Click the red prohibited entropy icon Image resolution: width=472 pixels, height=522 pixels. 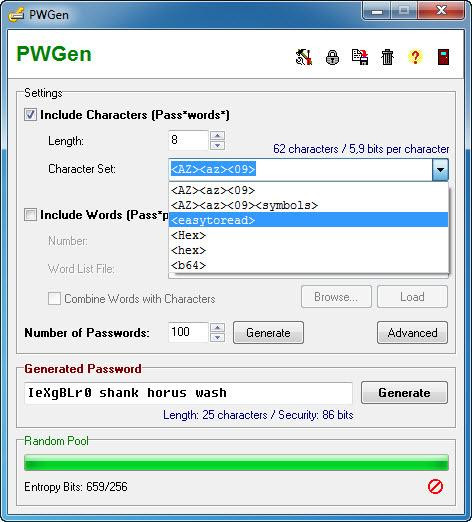click(435, 487)
